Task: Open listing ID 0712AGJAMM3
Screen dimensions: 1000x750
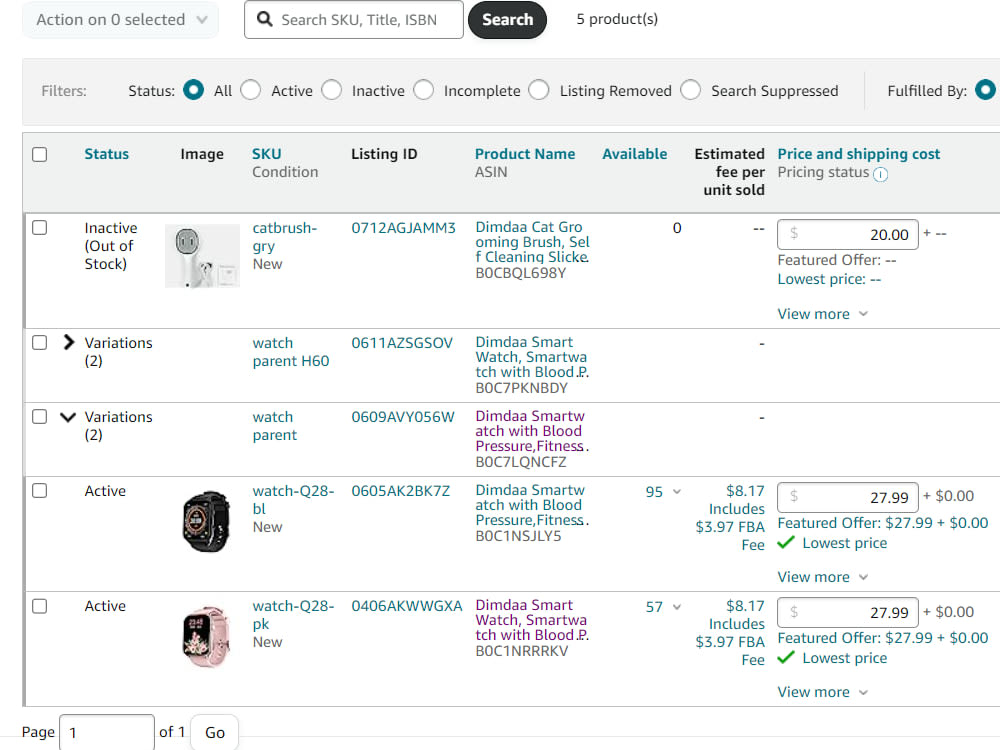Action: (x=404, y=228)
